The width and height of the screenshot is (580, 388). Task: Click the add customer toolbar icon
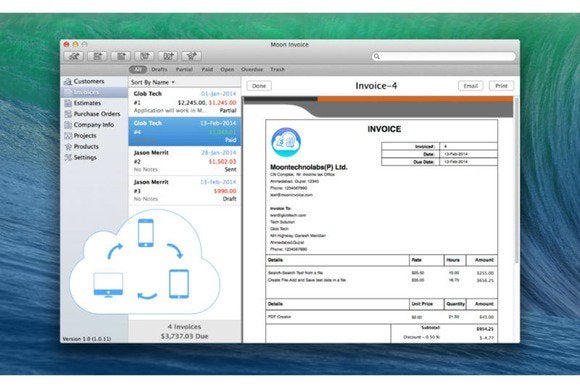click(x=74, y=56)
